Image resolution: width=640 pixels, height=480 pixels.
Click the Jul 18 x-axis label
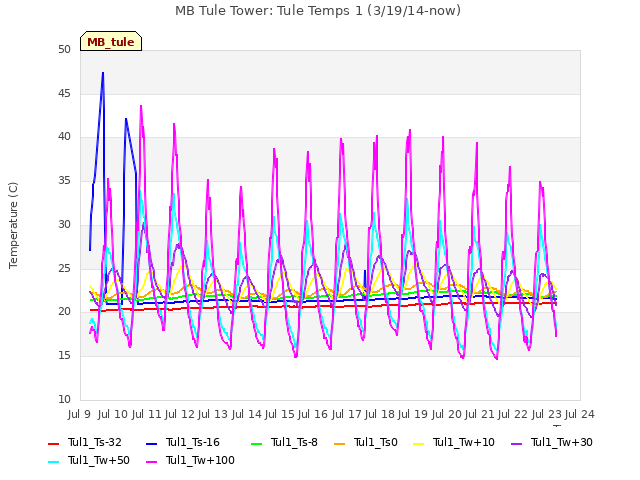click(x=380, y=414)
